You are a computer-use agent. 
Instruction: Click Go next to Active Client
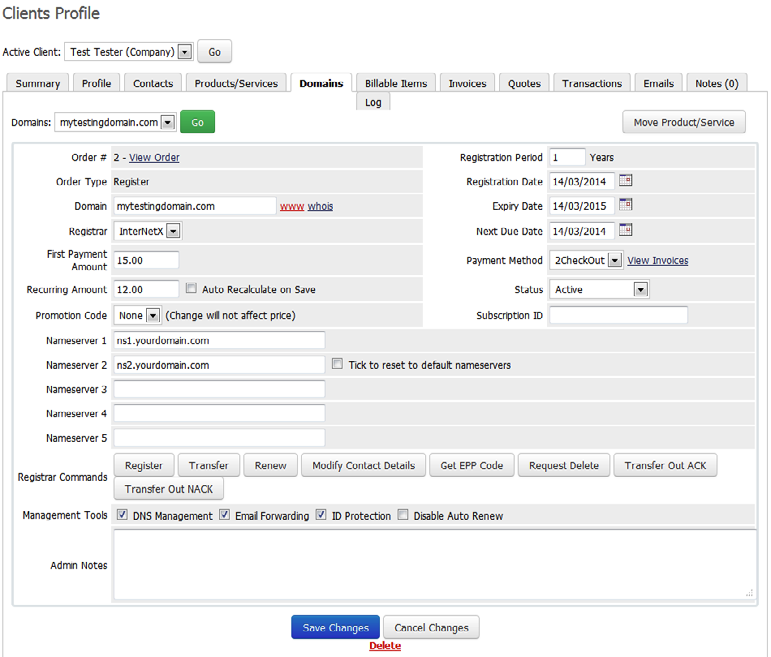coord(214,52)
